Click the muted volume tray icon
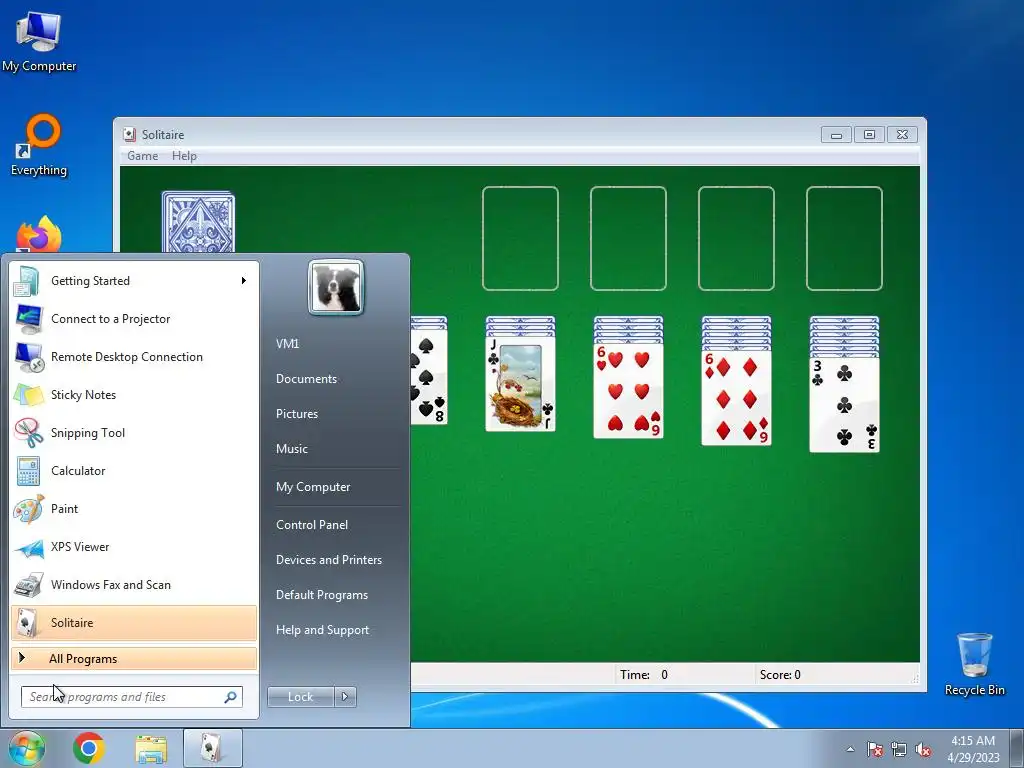The height and width of the screenshot is (768, 1024). point(923,749)
